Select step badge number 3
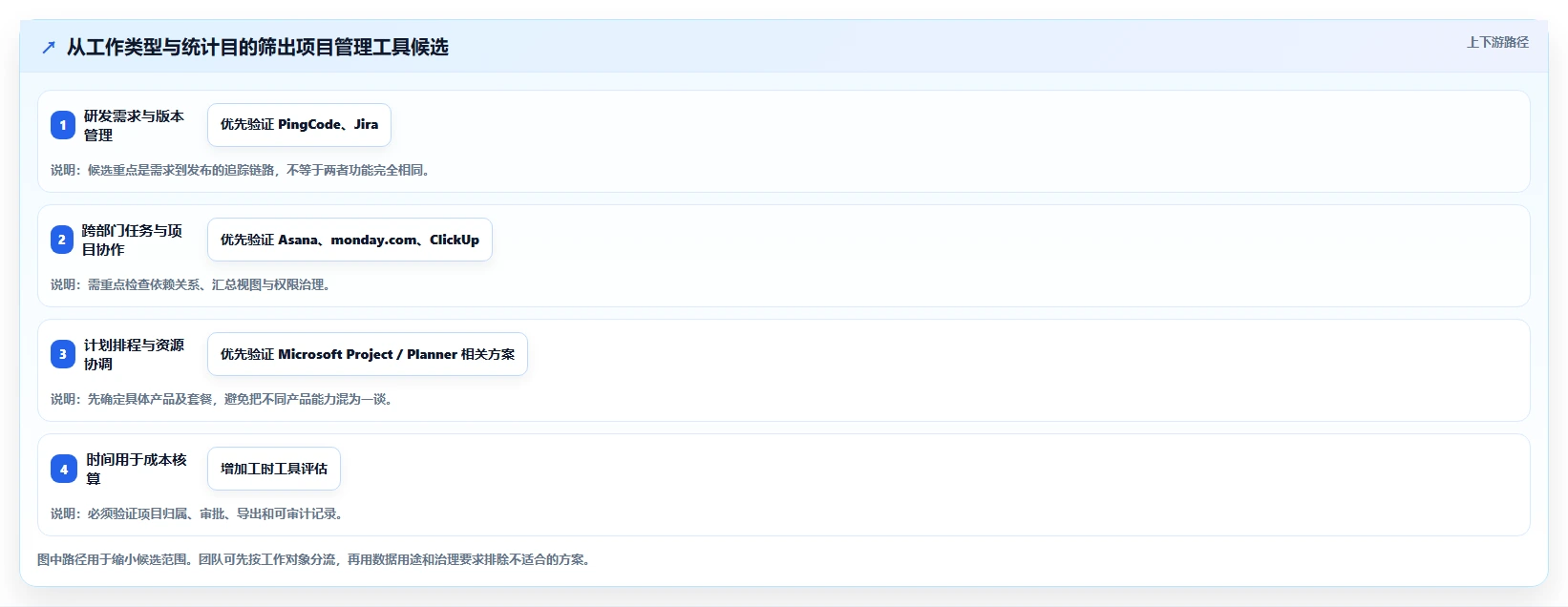 [63, 354]
